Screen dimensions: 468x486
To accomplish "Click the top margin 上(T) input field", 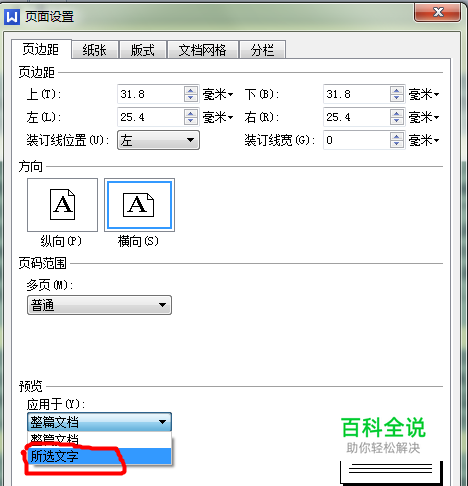I will [151, 94].
